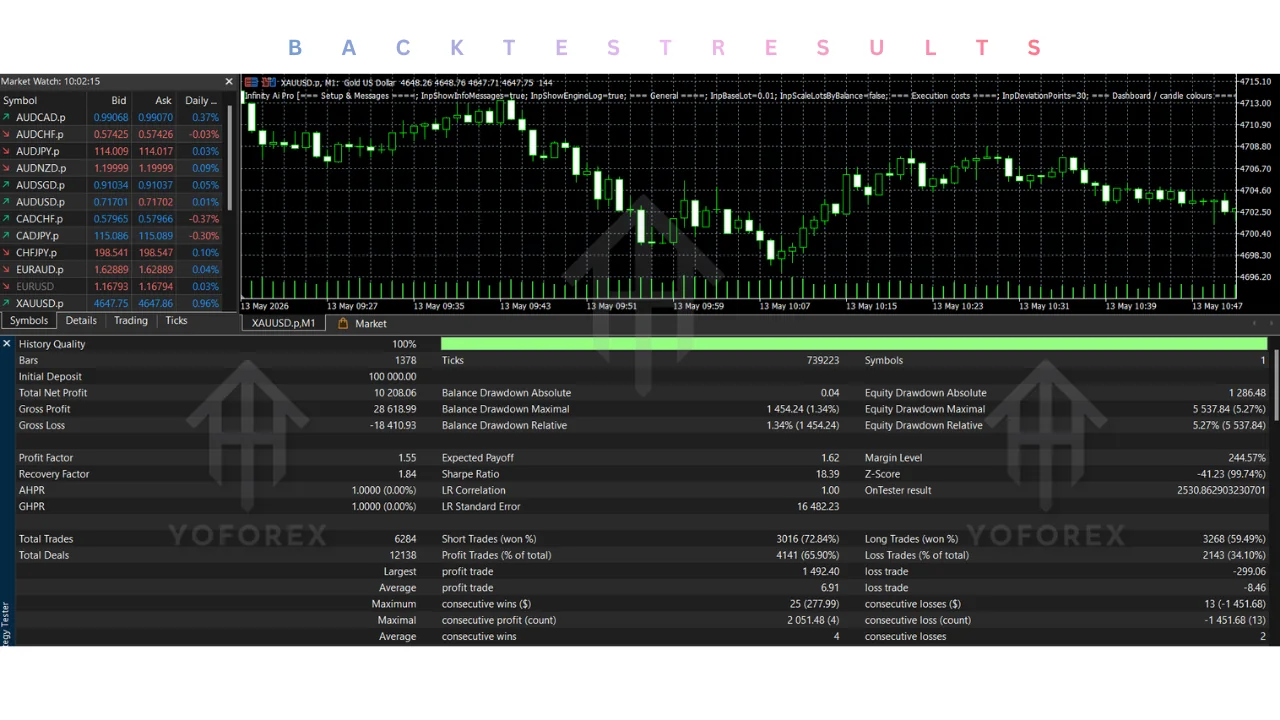Click the Total Deals value 12138
1280x720 pixels.
(402, 555)
